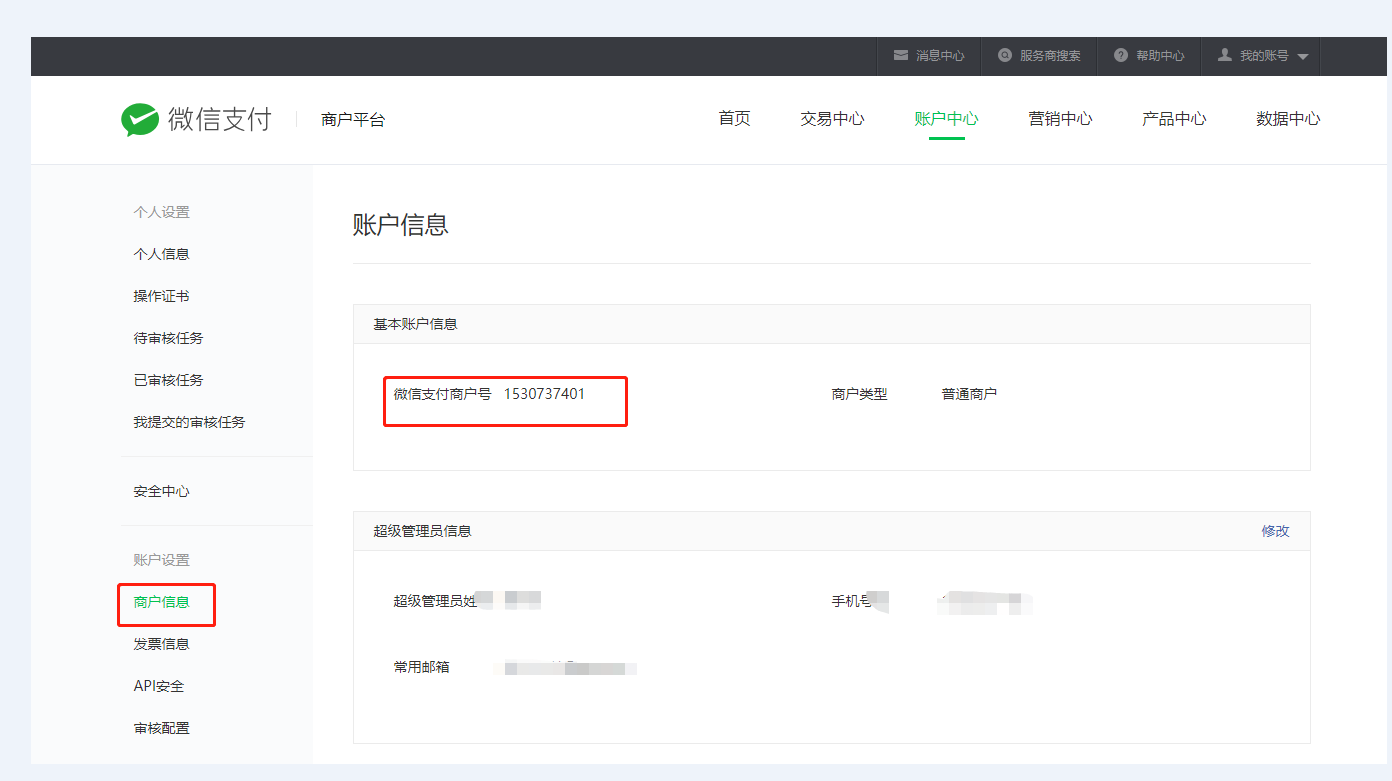
Task: Click the question mark icon for 帮助中心
Action: point(1121,56)
